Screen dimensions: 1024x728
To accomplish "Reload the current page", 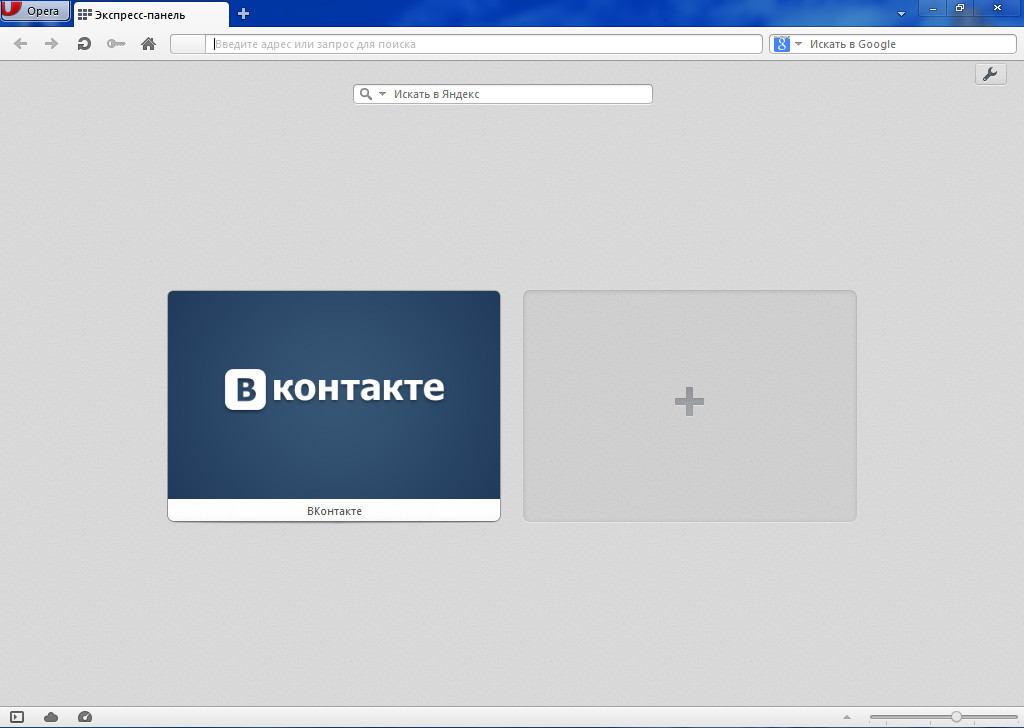I will 84,44.
